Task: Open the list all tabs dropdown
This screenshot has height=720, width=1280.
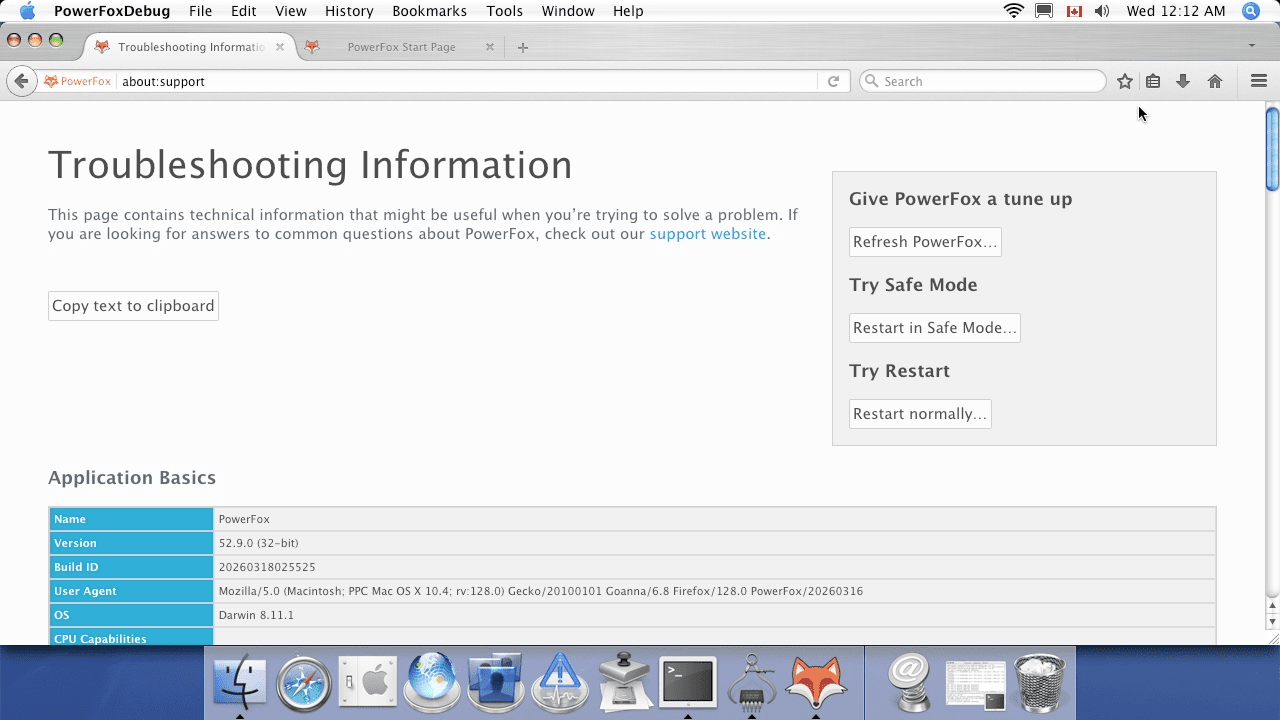Action: [x=1251, y=46]
